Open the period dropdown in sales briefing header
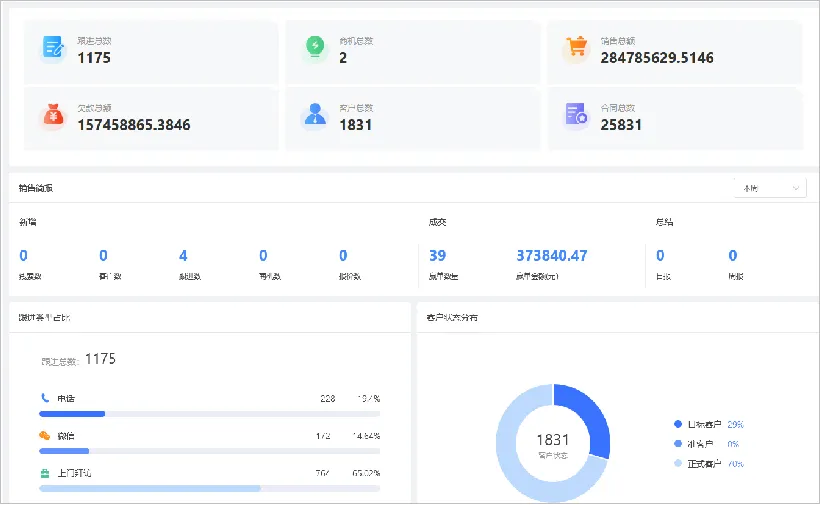 coord(770,188)
